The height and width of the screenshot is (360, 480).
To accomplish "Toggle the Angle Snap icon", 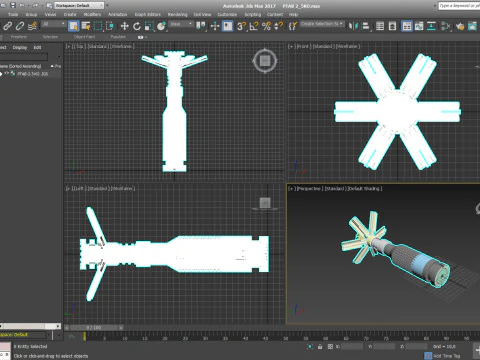I will pos(254,26).
